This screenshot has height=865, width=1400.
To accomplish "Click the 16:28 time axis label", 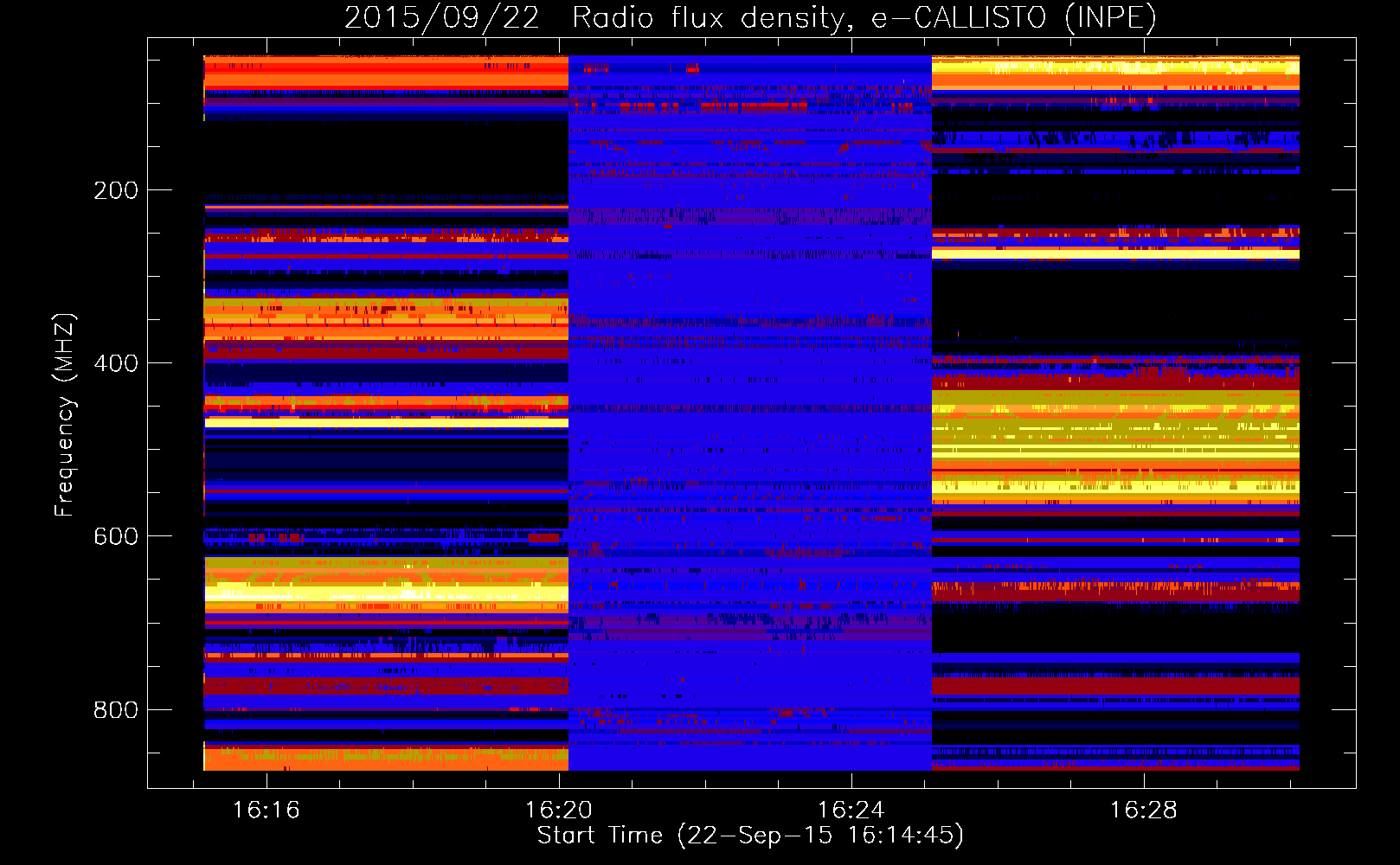I will coord(1144,810).
